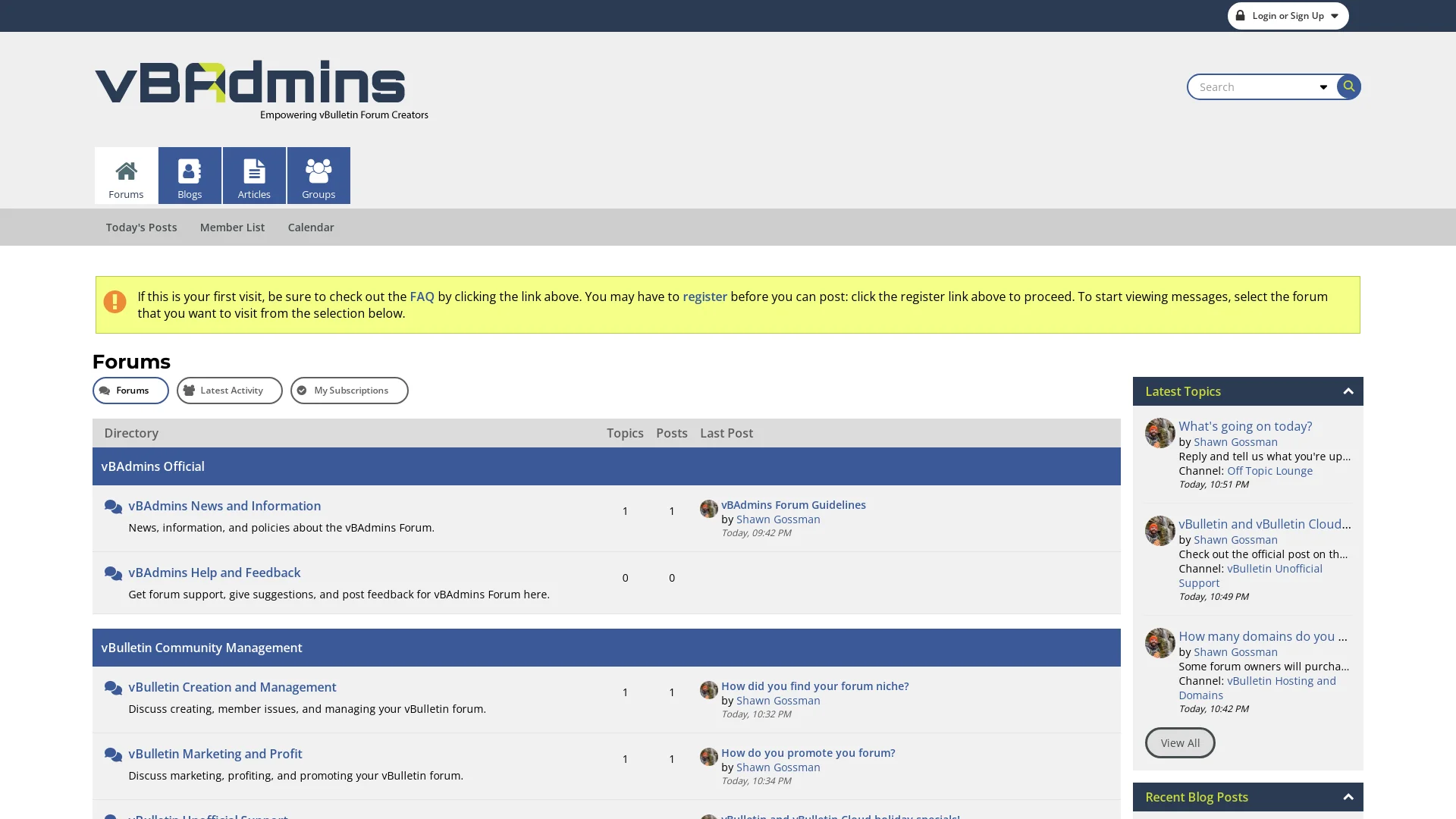Click the avatar beside 'How do you promote you forum?'
The image size is (1456, 819).
click(709, 757)
